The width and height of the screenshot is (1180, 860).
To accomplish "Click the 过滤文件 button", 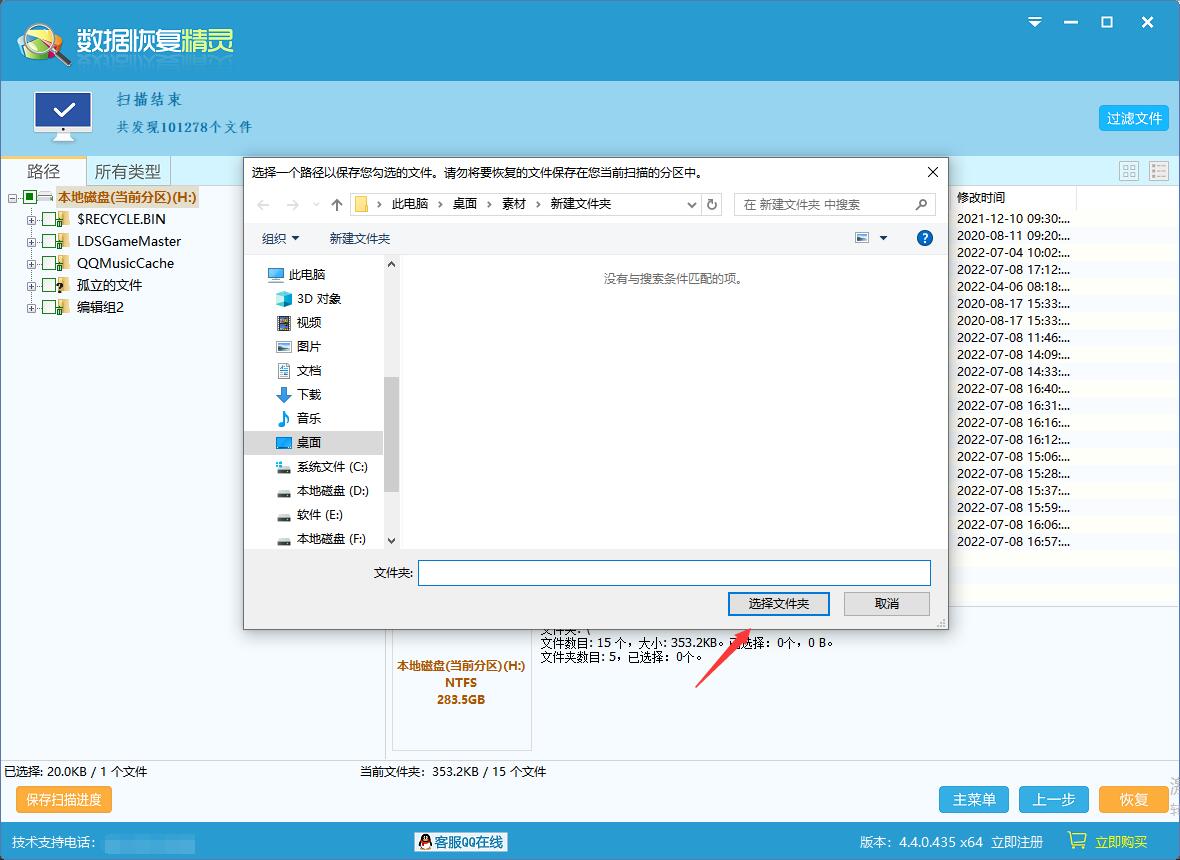I will 1133,118.
